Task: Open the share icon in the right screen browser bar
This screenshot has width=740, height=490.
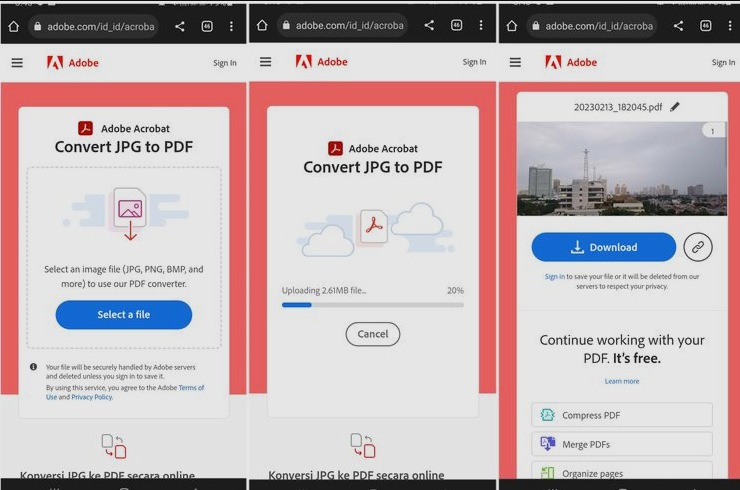Action: coord(678,25)
